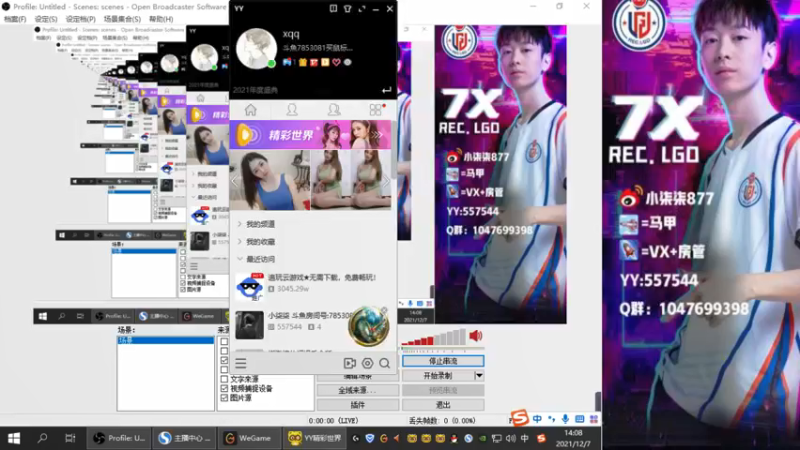The width and height of the screenshot is (800, 450).
Task: Click 插件 button
Action: (358, 405)
